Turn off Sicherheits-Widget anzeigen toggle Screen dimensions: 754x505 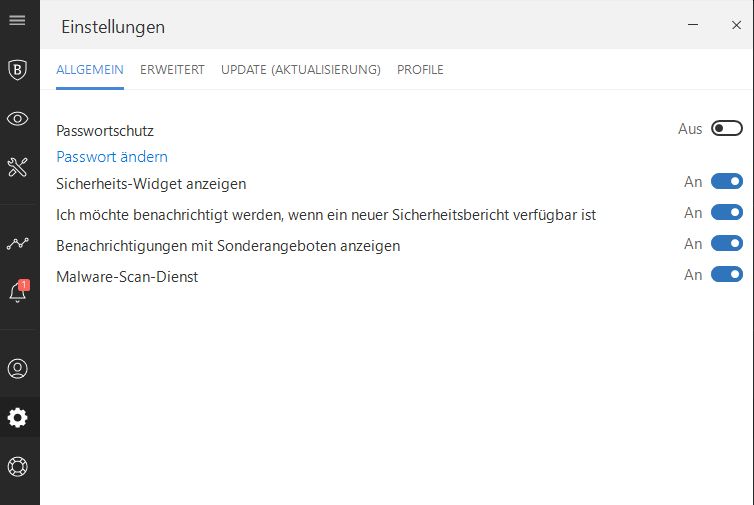727,182
